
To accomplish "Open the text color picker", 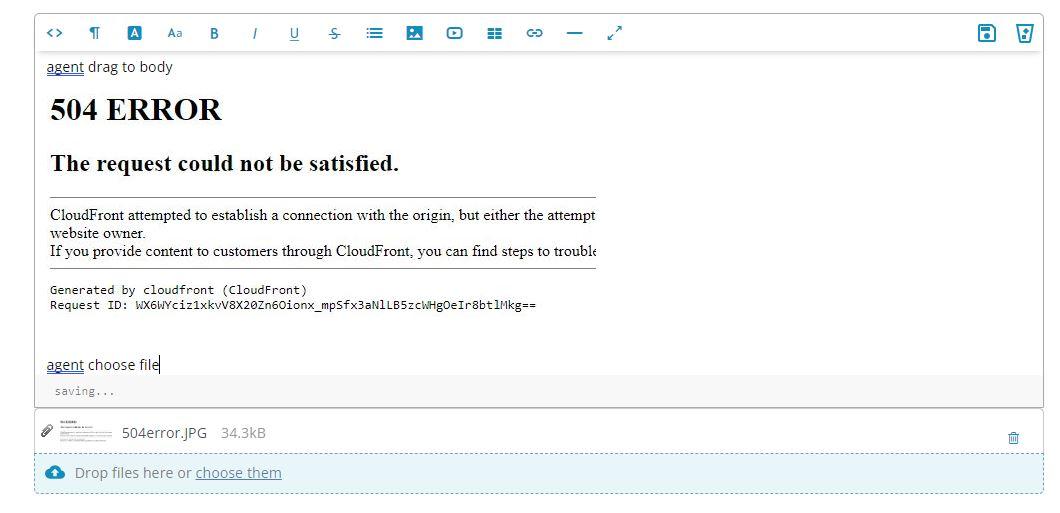I will click(x=135, y=33).
